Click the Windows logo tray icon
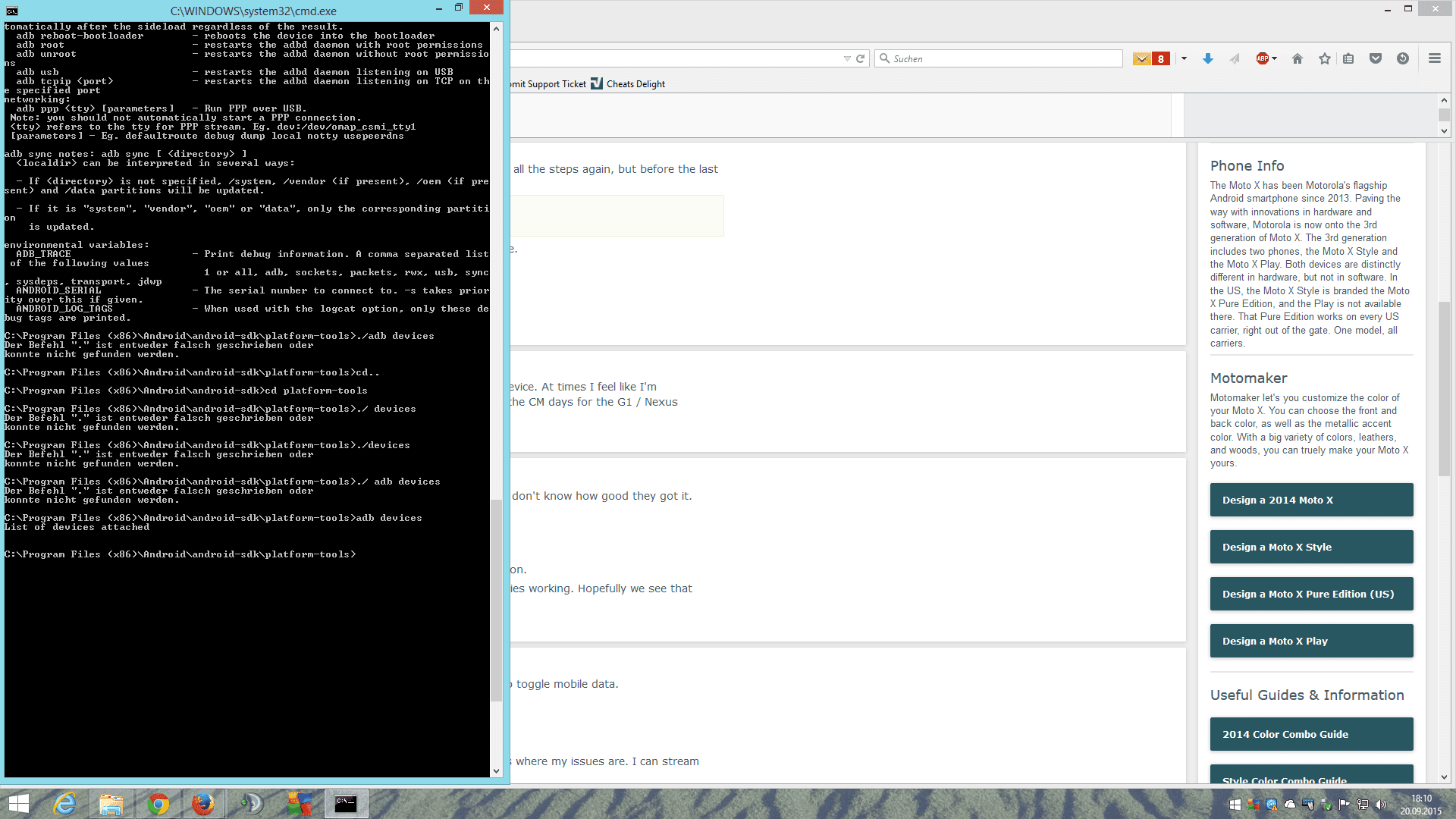 click(1235, 805)
